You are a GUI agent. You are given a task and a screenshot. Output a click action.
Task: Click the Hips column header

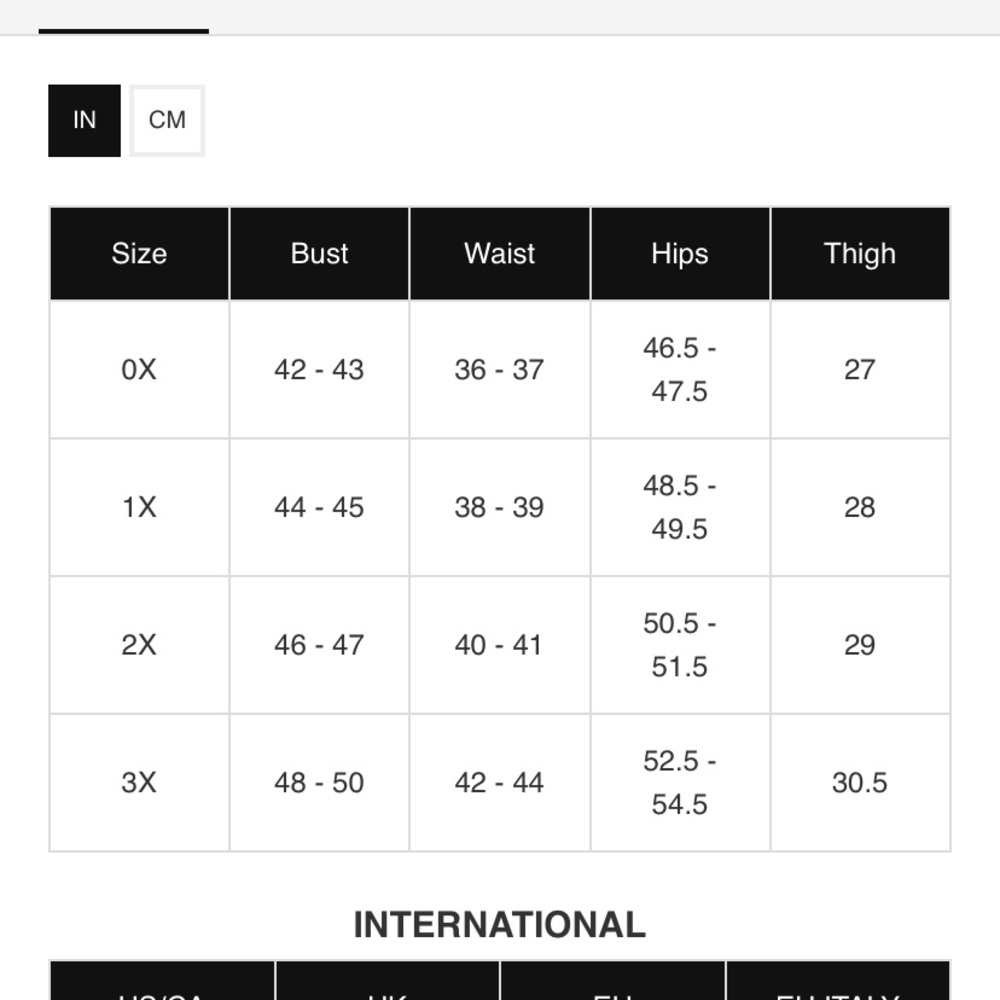(680, 253)
